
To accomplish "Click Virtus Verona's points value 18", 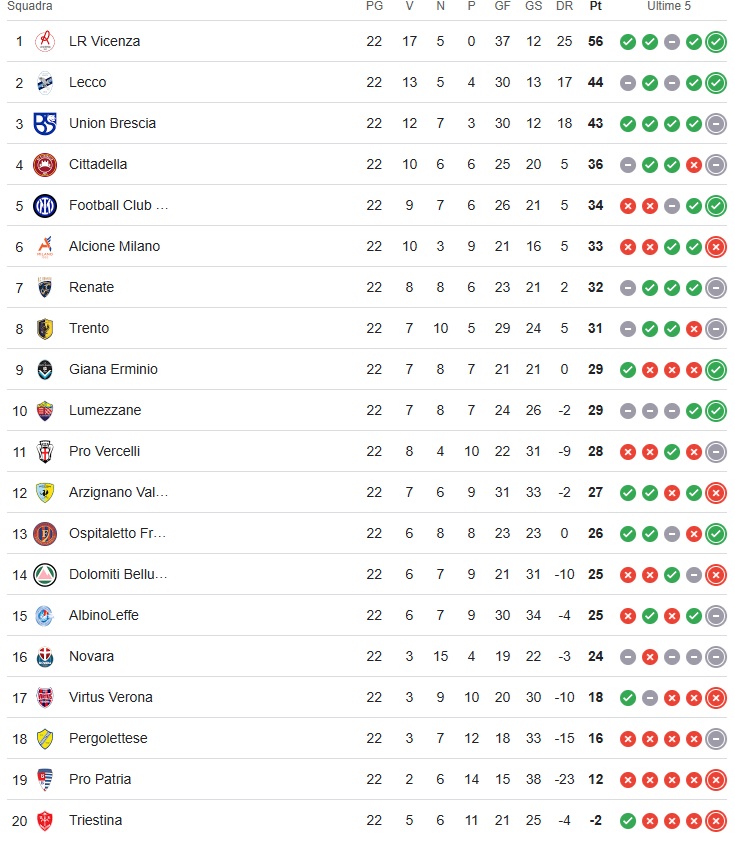I will pos(596,698).
